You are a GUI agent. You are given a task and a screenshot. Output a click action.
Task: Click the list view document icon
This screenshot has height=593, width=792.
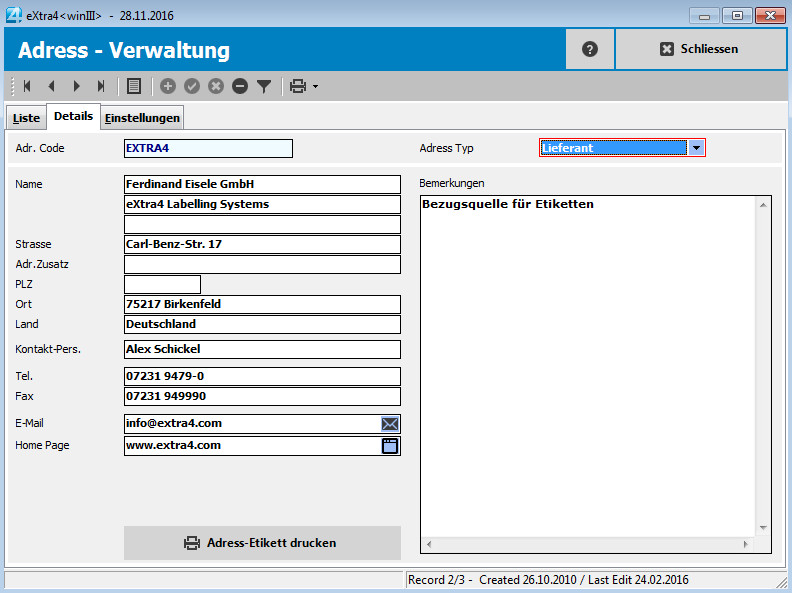click(x=134, y=86)
